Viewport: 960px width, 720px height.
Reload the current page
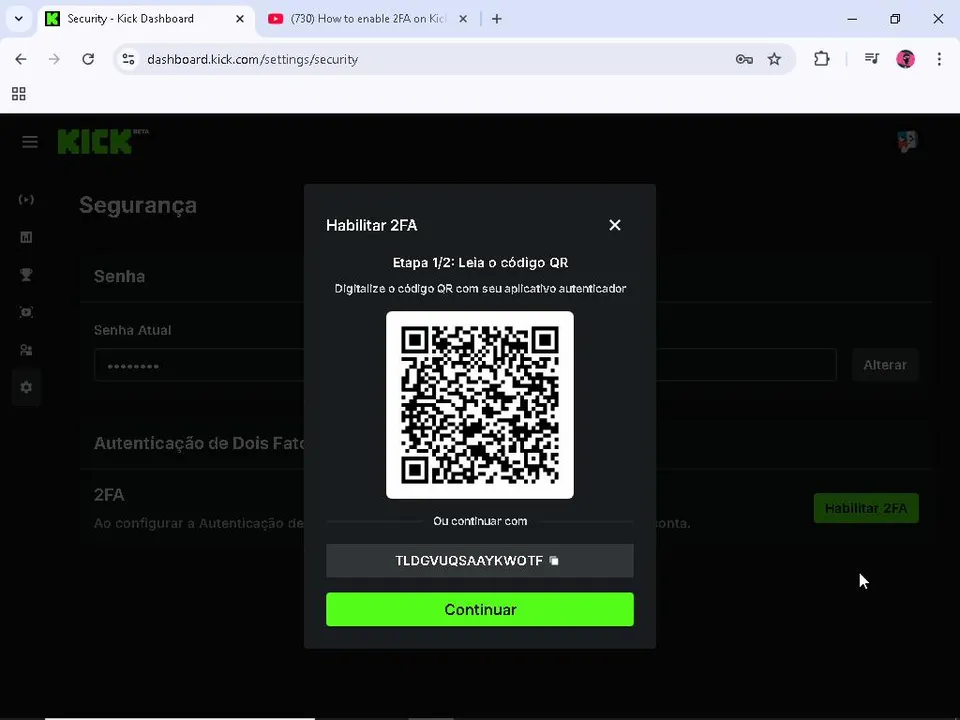pyautogui.click(x=88, y=59)
